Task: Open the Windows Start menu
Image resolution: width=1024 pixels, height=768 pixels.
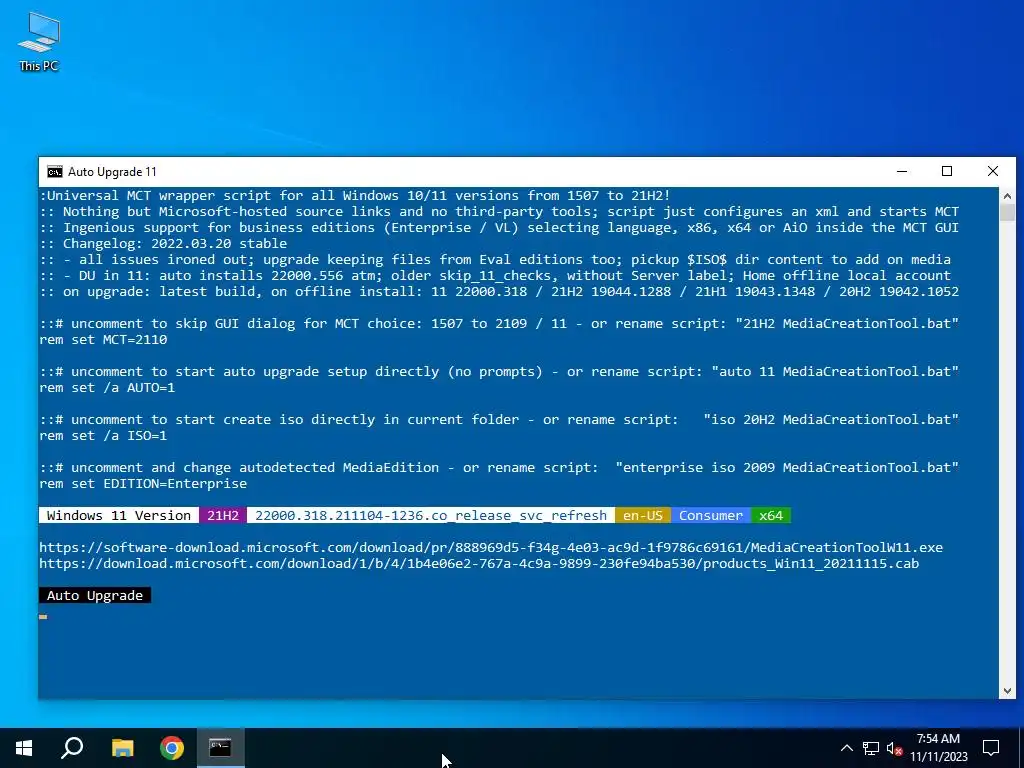Action: click(24, 748)
